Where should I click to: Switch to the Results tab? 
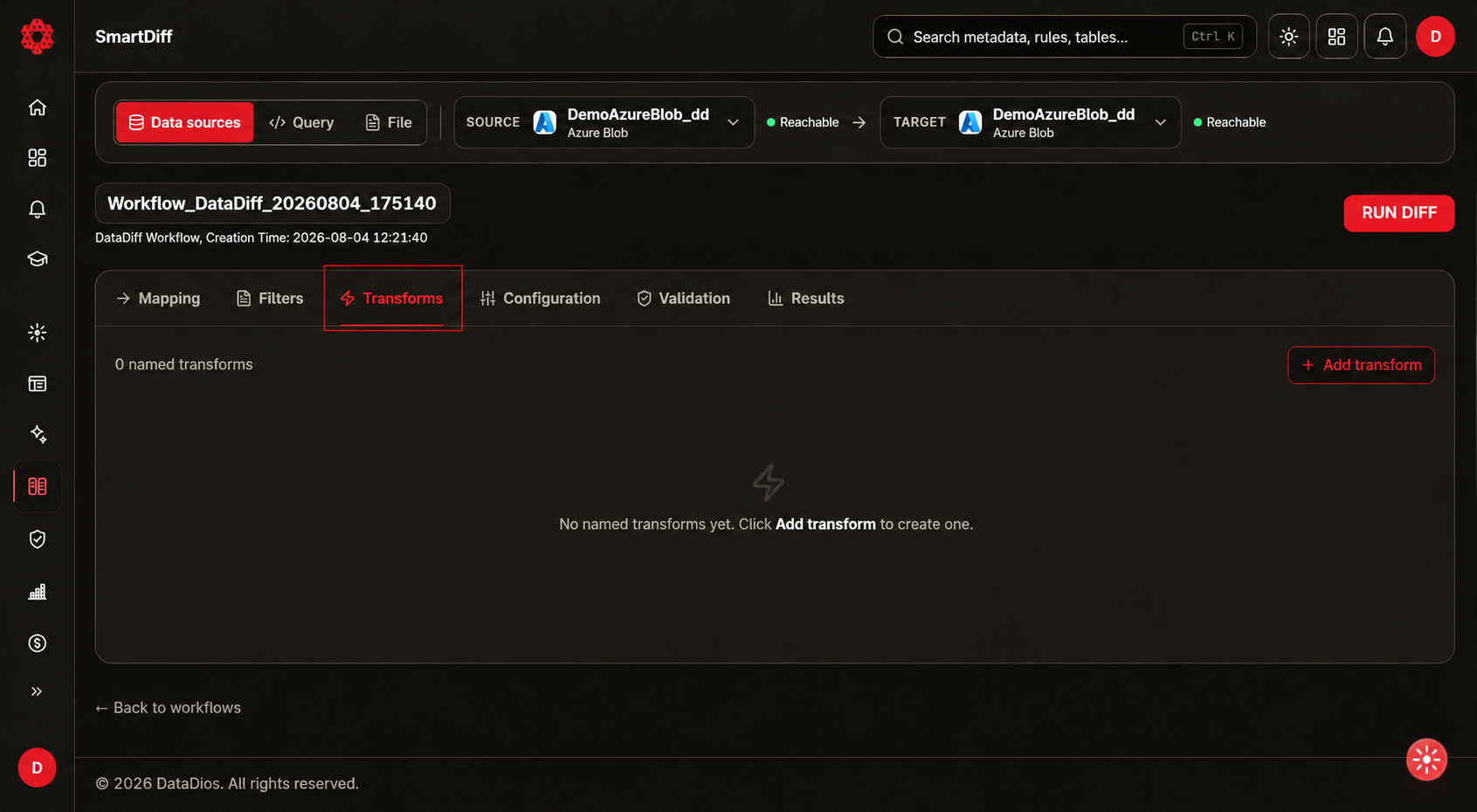point(805,299)
